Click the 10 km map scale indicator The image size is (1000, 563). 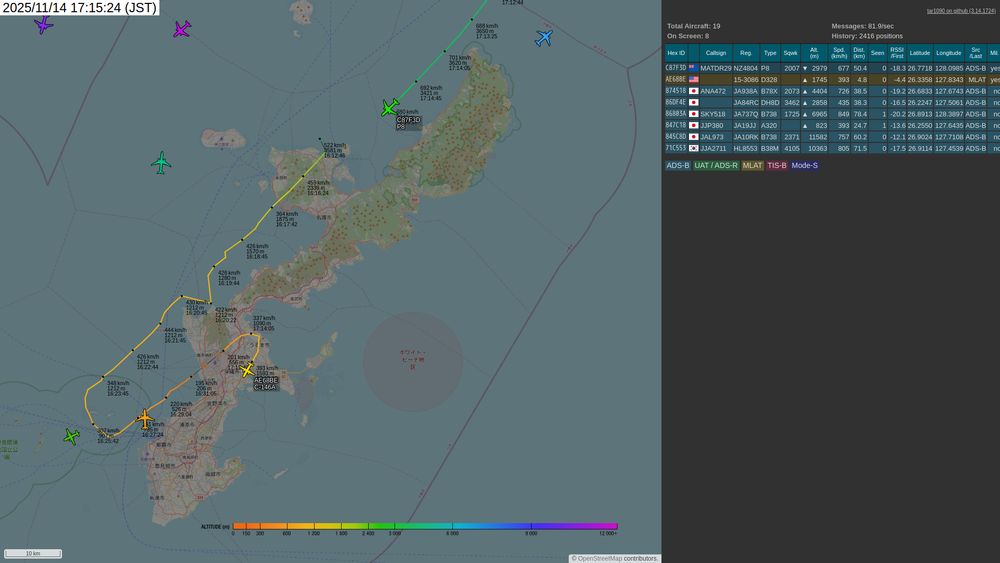(33, 553)
